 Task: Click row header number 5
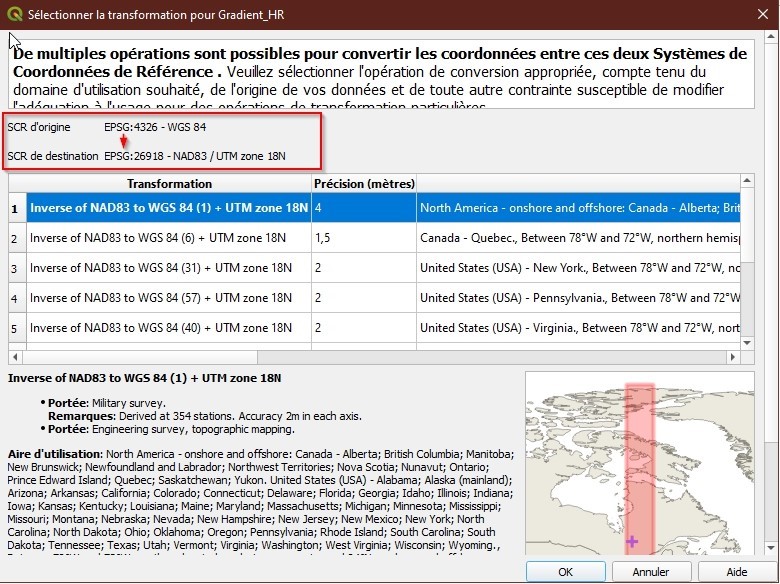pyautogui.click(x=17, y=327)
